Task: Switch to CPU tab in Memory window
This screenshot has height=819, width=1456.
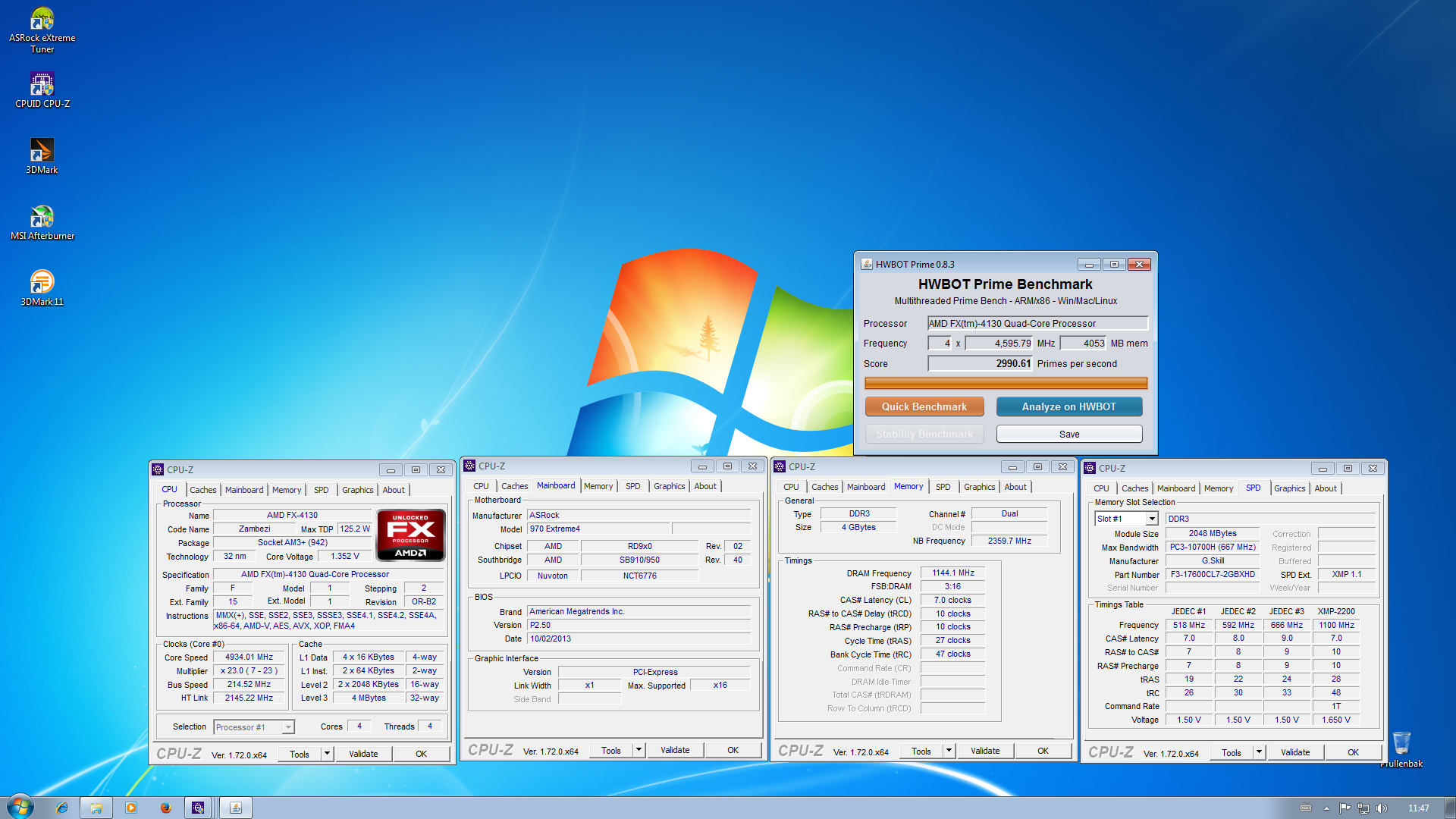Action: [791, 487]
